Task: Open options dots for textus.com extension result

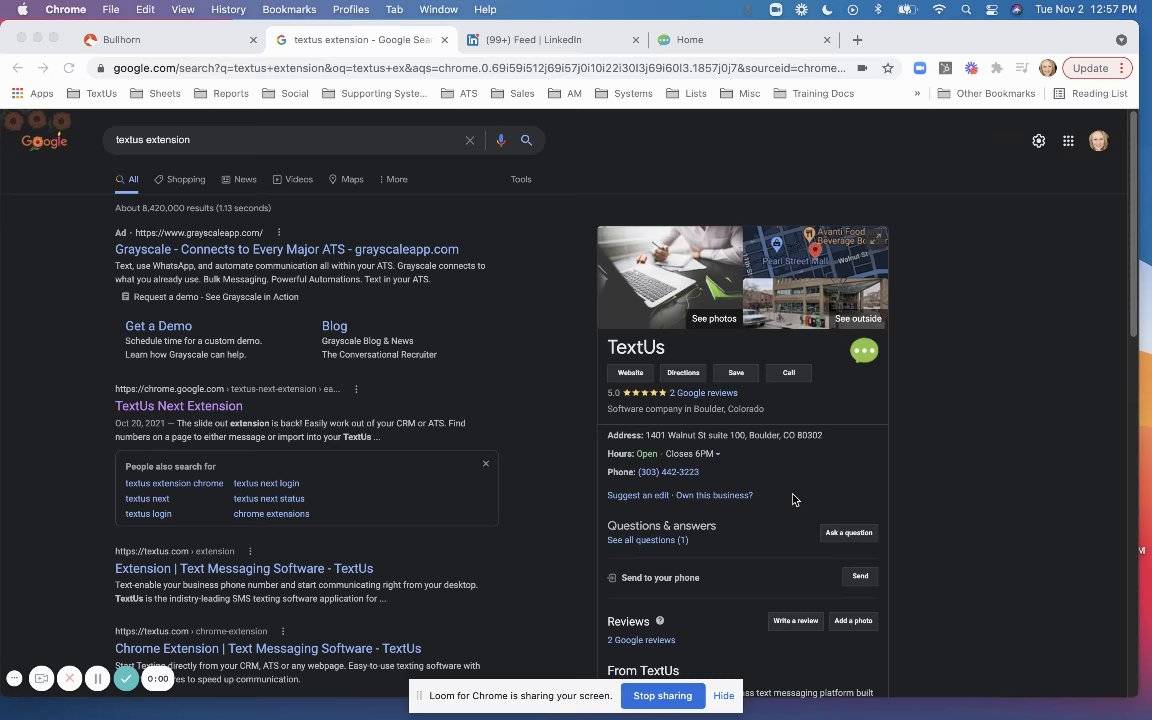Action: pos(250,551)
